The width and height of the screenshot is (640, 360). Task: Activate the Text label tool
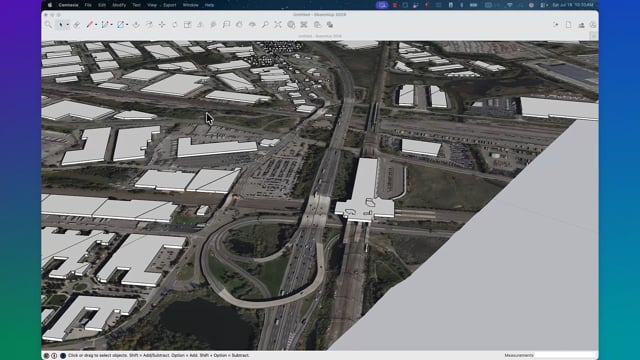pyautogui.click(x=226, y=25)
